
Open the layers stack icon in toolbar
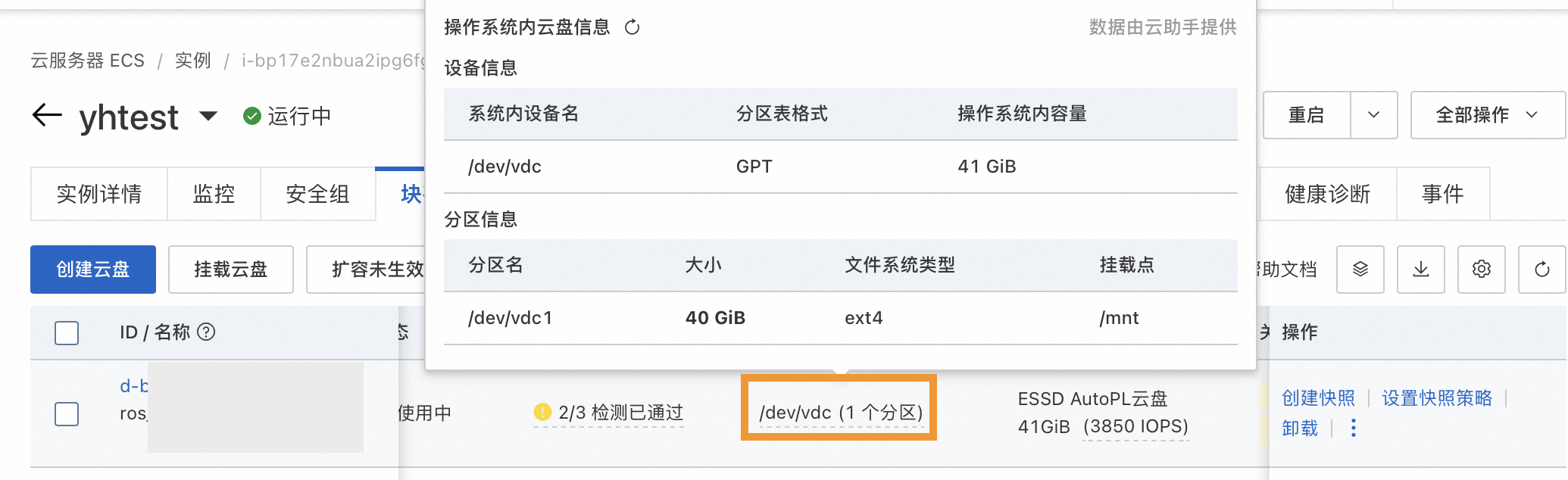1360,269
